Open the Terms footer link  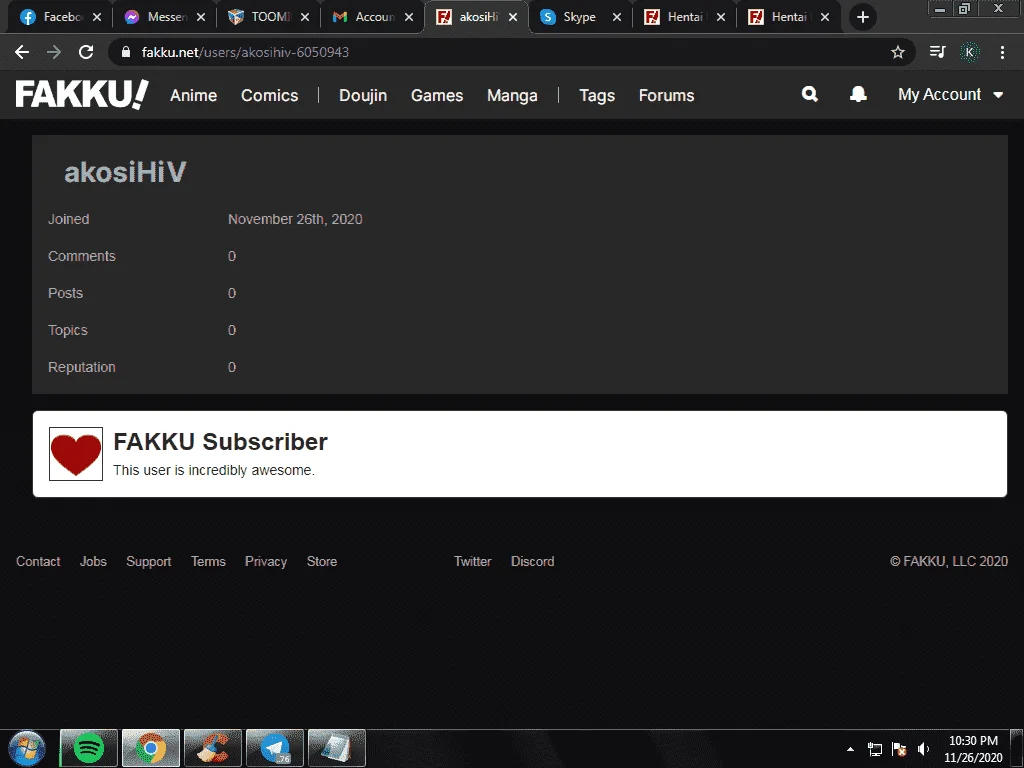click(208, 562)
